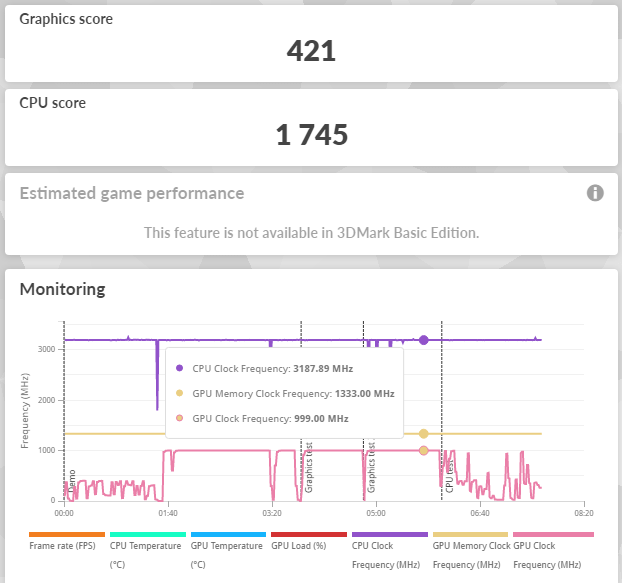Click the purple CPU clock data point
The image size is (622, 583).
[x=423, y=340]
